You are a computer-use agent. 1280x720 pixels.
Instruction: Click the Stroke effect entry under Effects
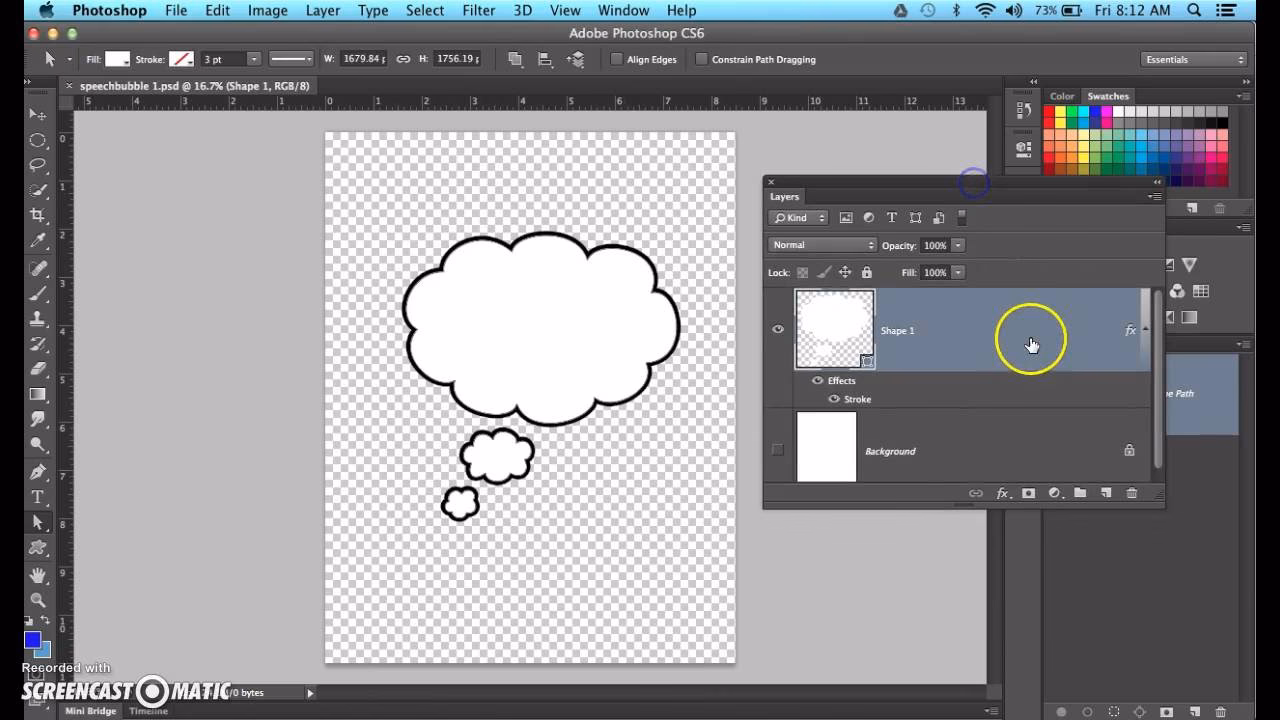[857, 399]
